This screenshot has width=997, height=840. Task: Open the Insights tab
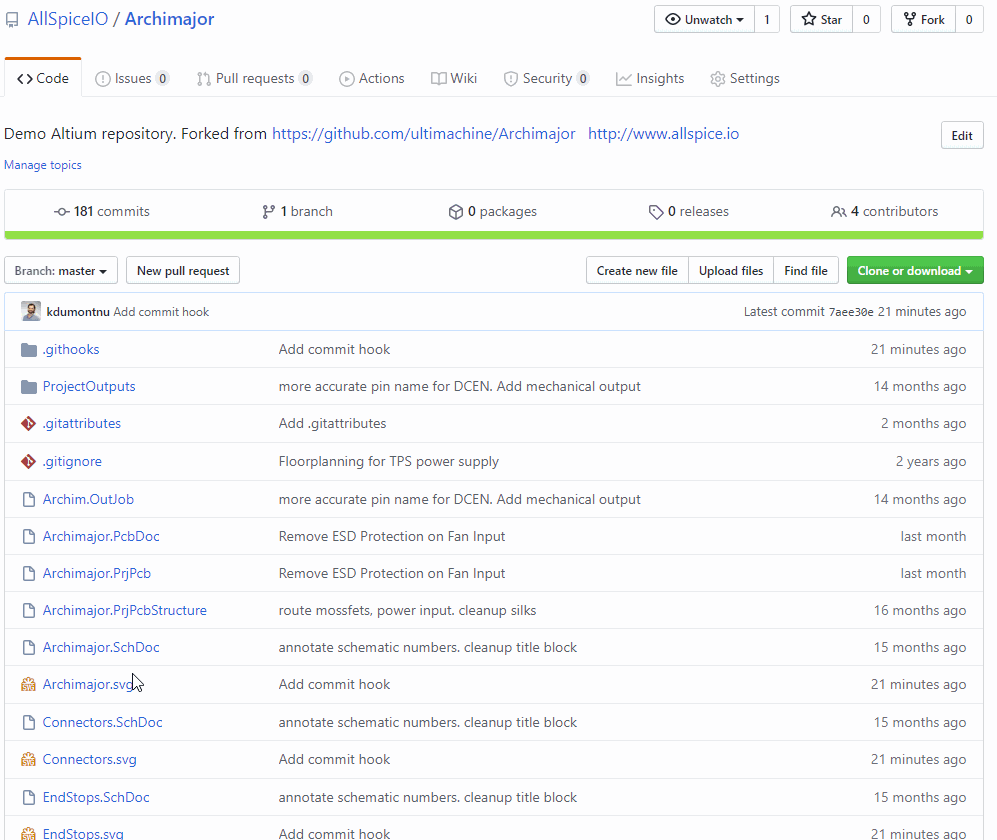[x=650, y=79]
